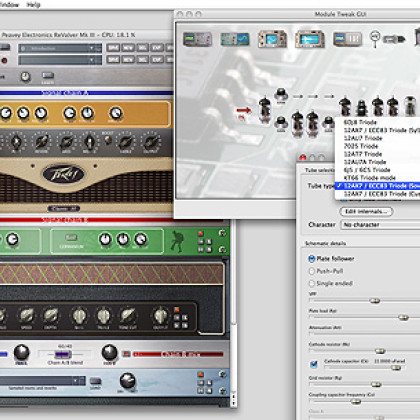
Task: Adjust the SPEED knob on the diamond-grille amp
Action: click(x=26, y=315)
